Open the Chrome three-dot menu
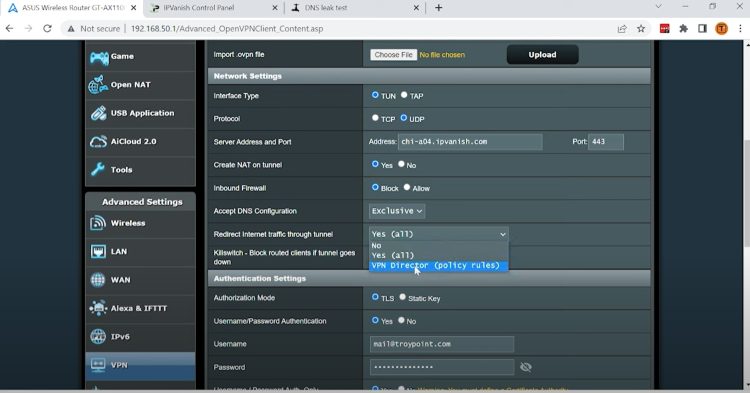The image size is (750, 393). (x=740, y=29)
